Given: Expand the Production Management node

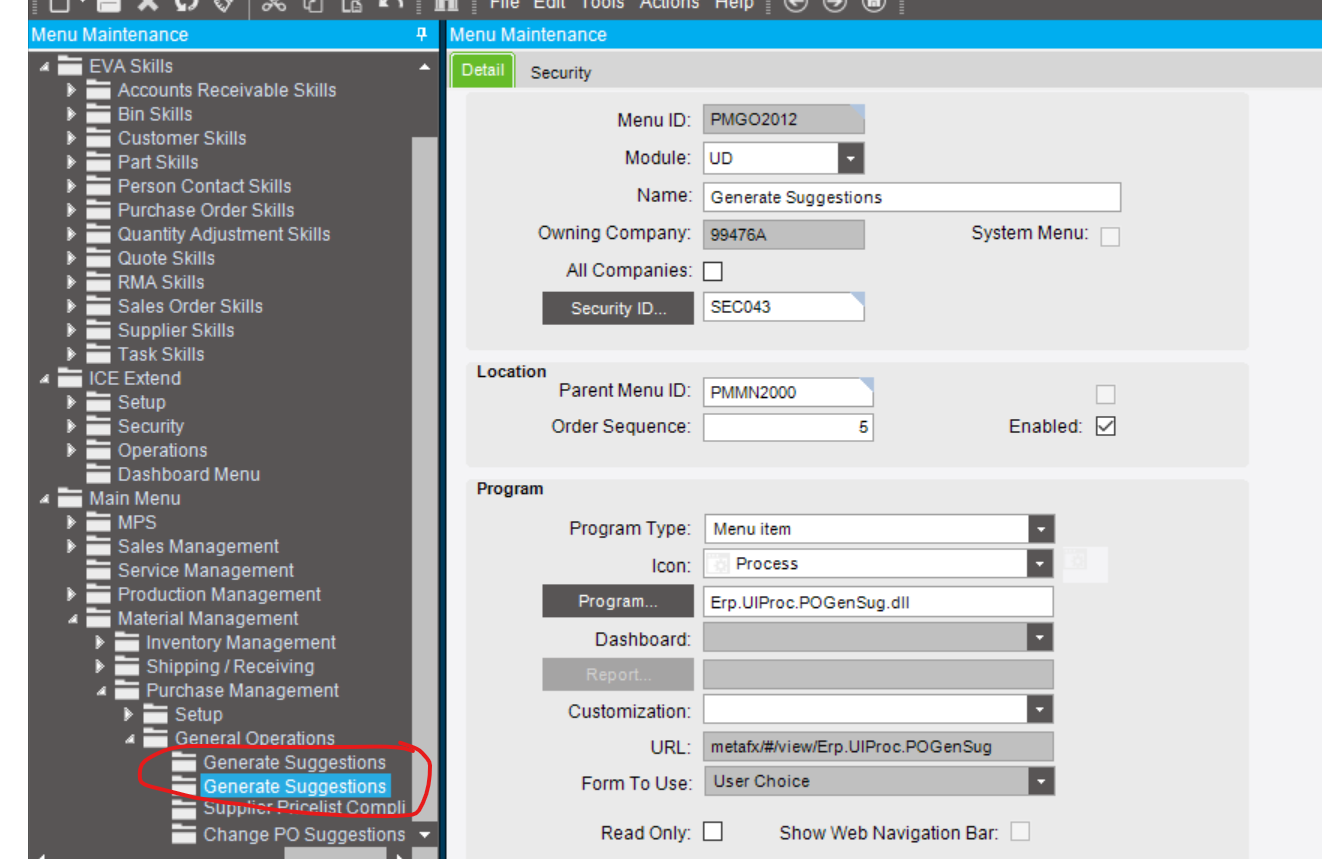Looking at the screenshot, I should 71,594.
